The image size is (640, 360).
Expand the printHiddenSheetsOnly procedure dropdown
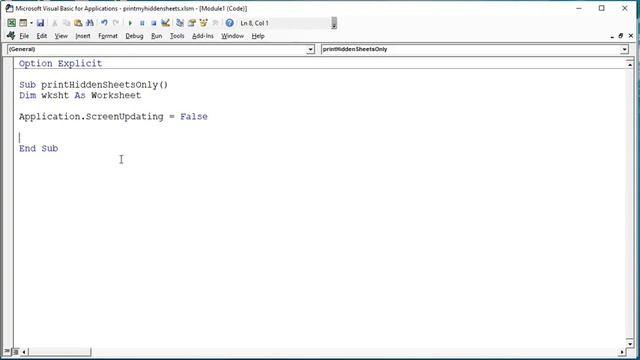pos(624,49)
